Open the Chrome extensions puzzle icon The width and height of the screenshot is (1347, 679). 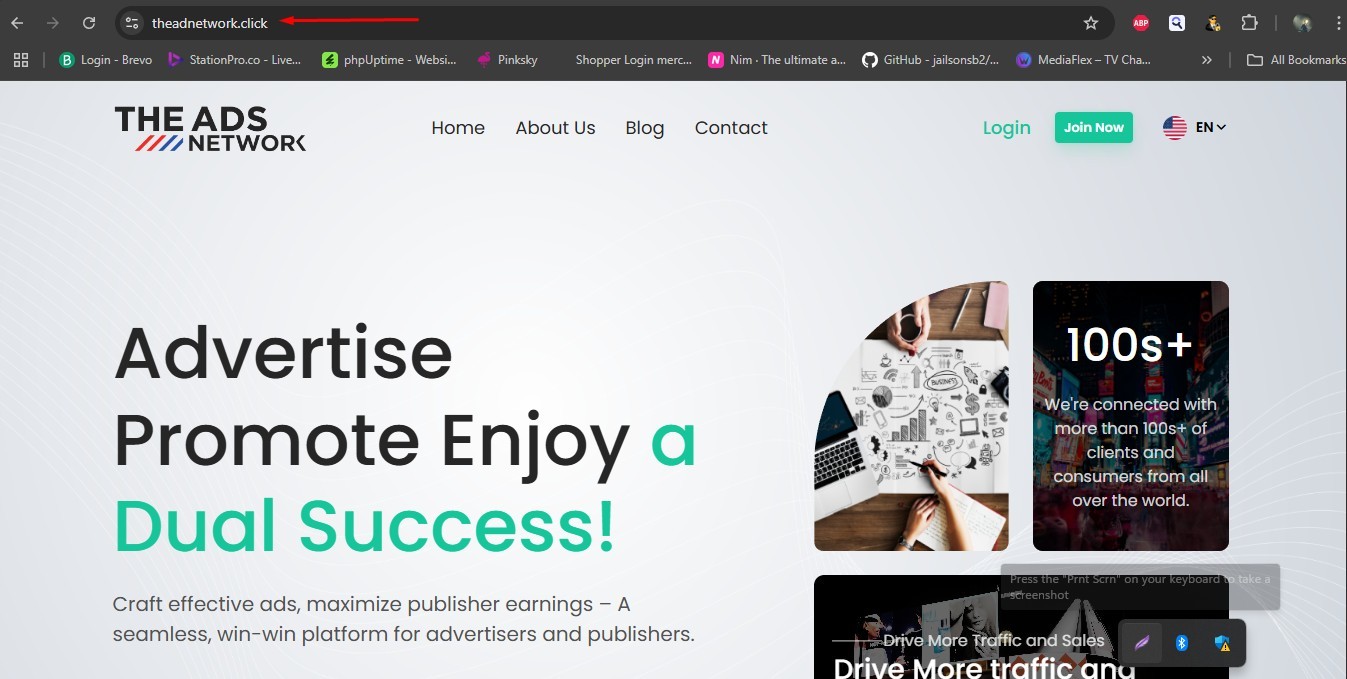(x=1249, y=23)
